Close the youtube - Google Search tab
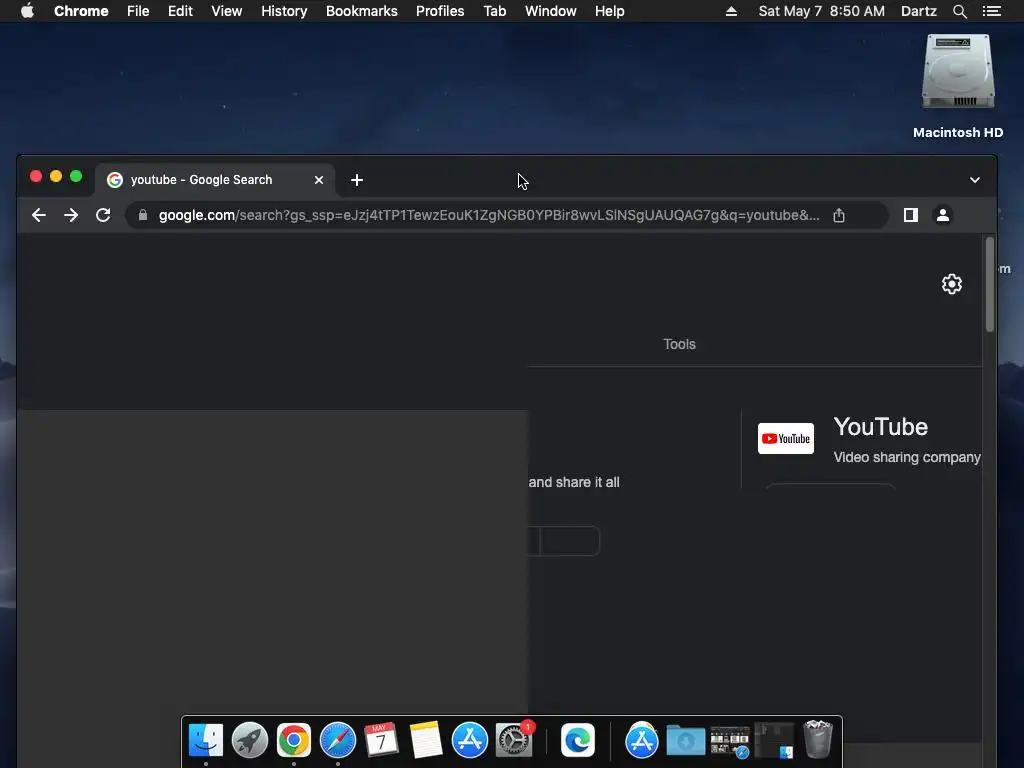The width and height of the screenshot is (1024, 768). tap(319, 180)
